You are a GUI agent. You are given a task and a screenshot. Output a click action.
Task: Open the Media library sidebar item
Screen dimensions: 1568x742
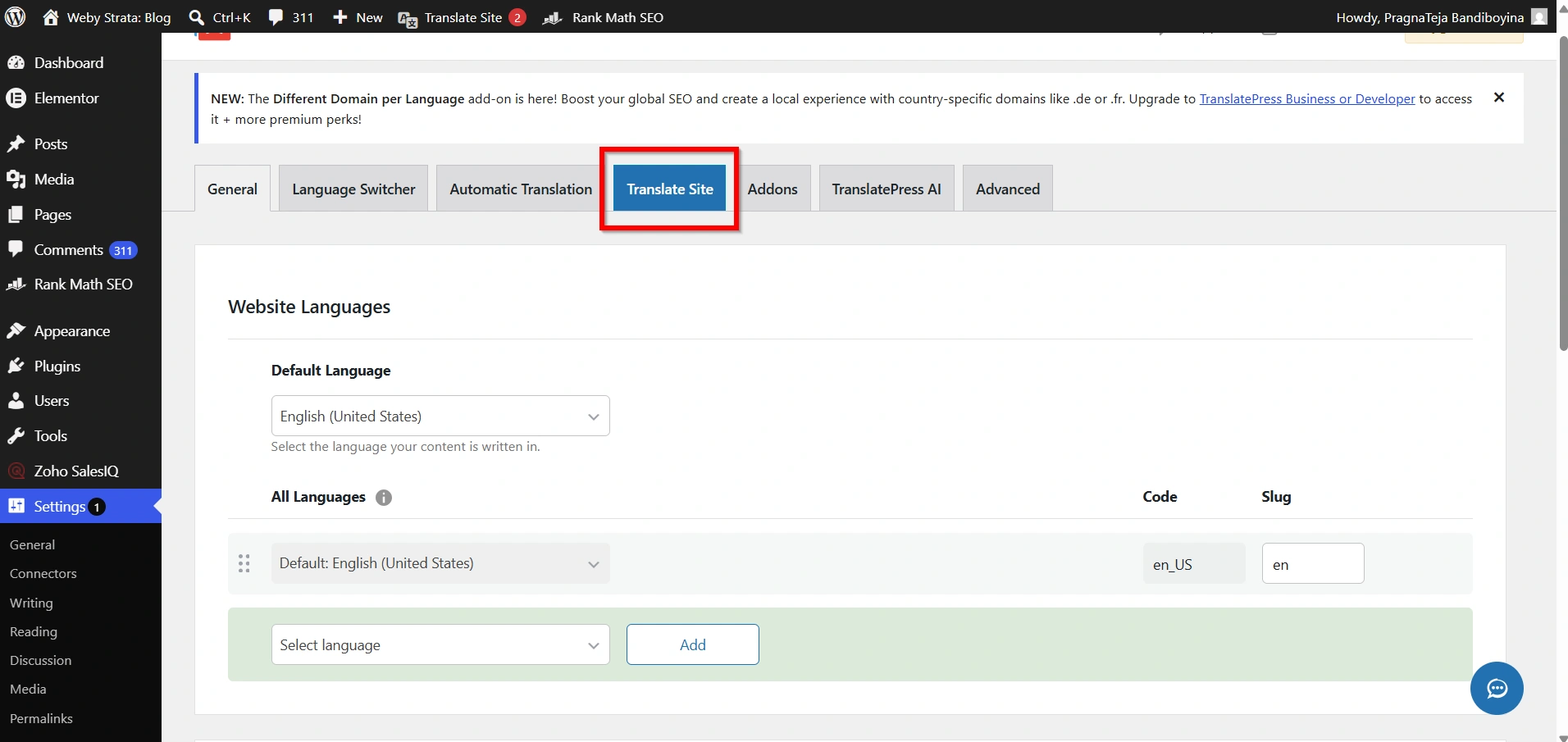(x=80, y=180)
